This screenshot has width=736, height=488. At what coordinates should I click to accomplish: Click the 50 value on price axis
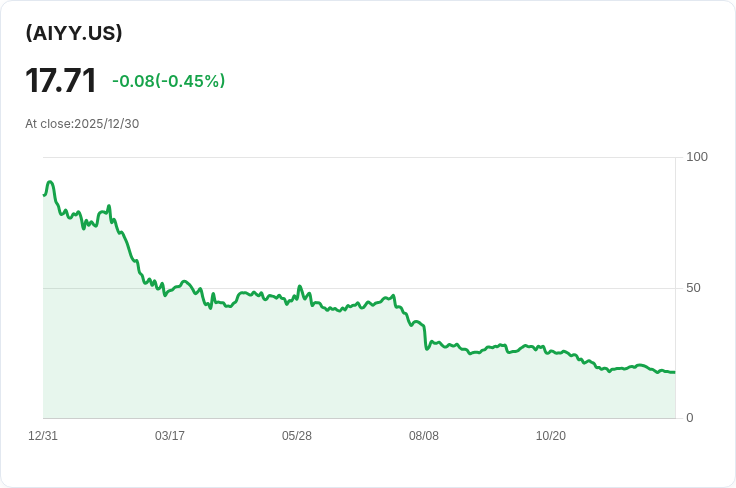point(693,288)
